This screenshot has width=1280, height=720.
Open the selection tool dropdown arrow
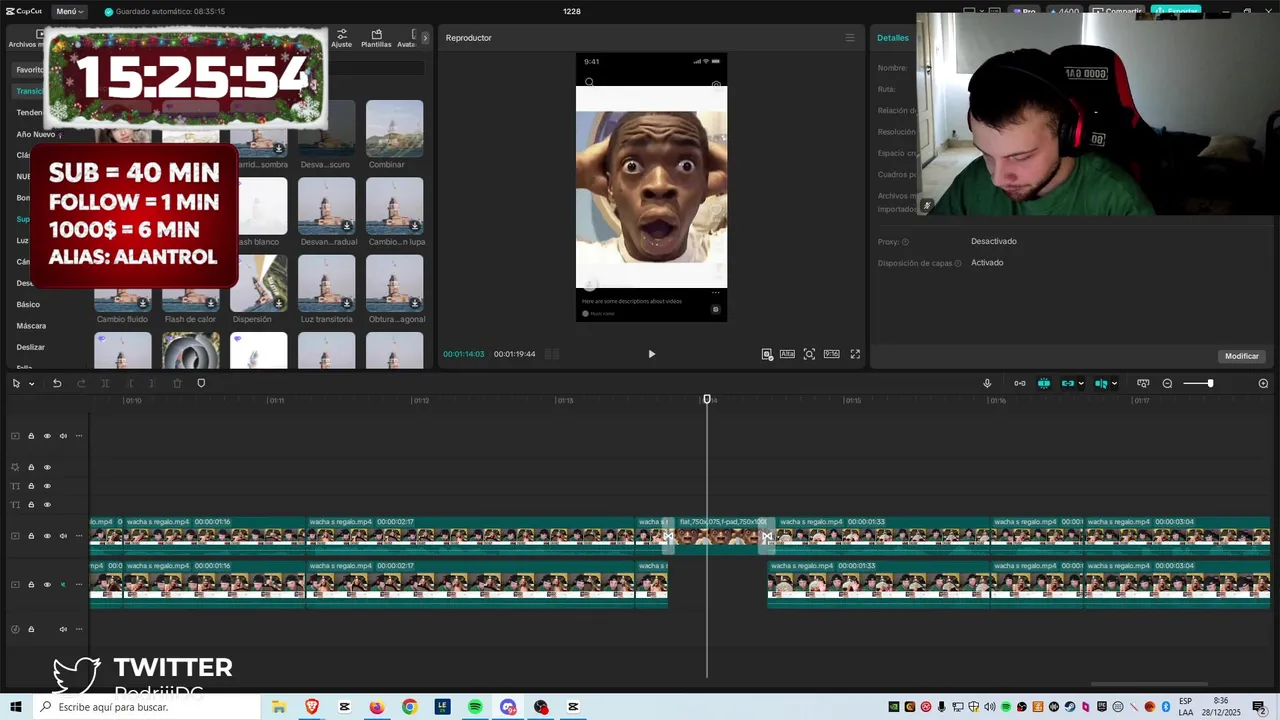[x=31, y=384]
